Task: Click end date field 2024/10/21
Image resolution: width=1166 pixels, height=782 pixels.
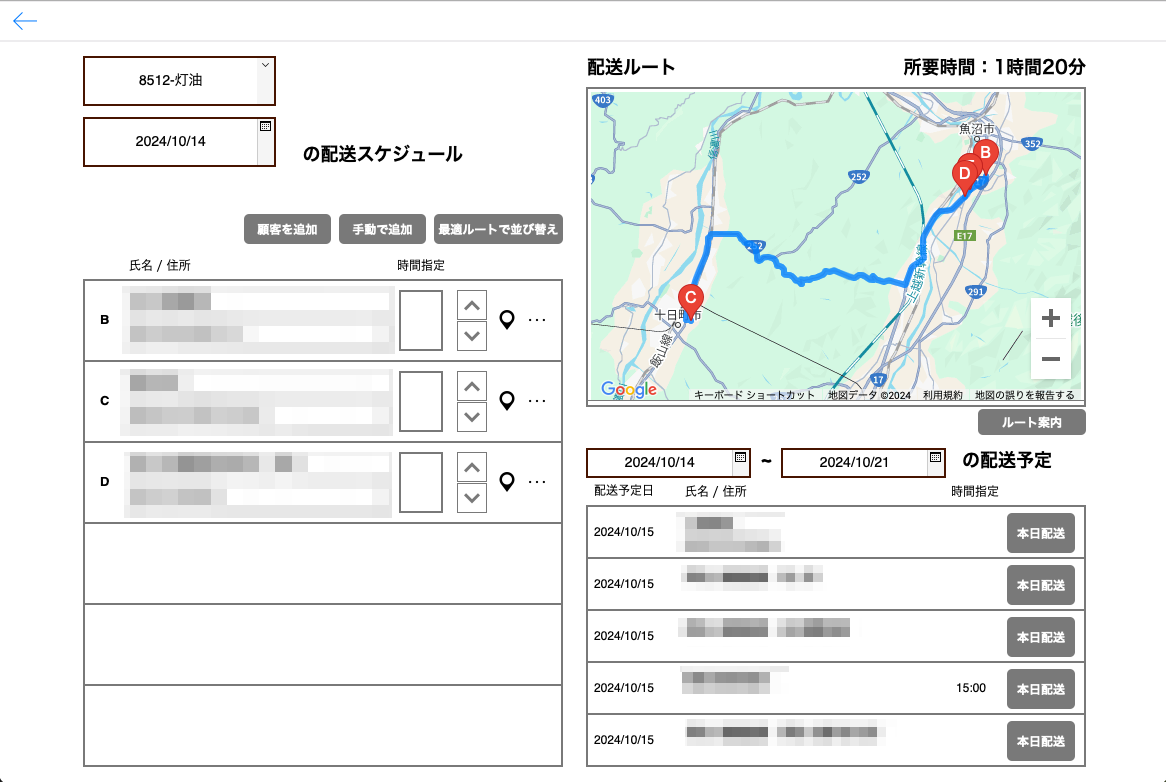Action: coord(854,462)
